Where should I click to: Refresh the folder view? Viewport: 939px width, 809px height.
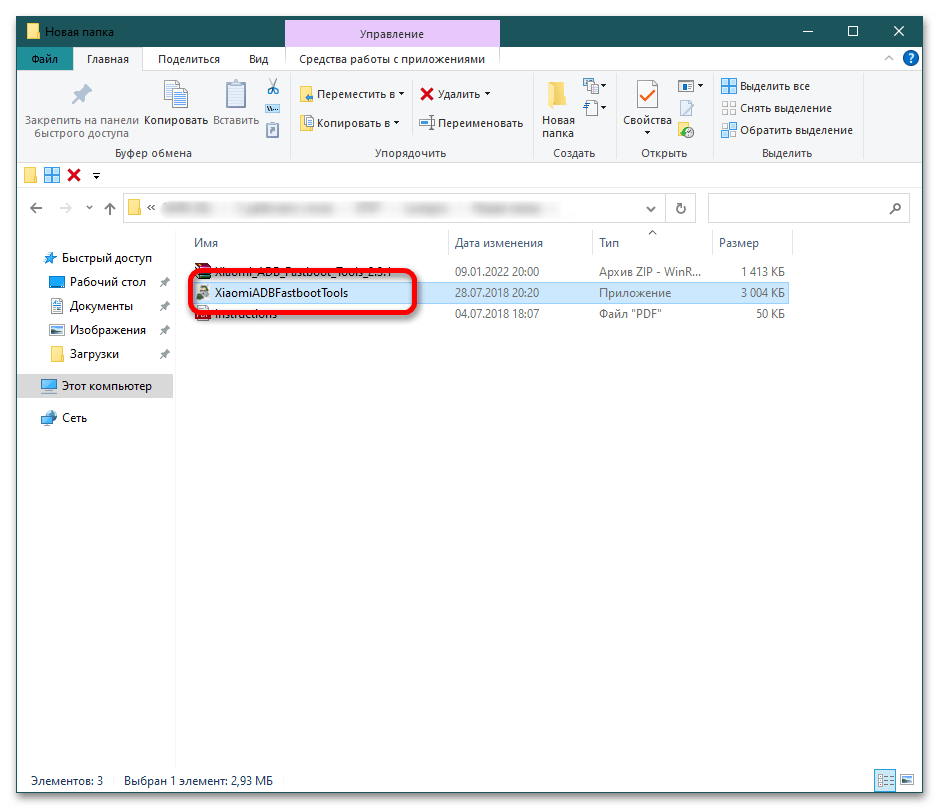tap(681, 208)
